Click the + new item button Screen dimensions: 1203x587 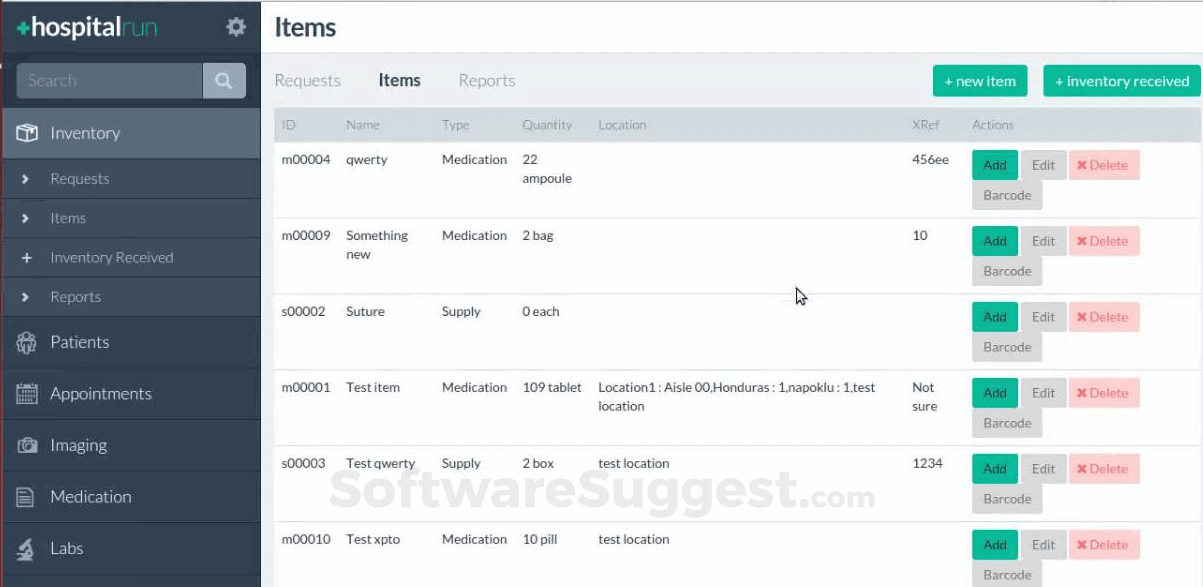pos(980,82)
